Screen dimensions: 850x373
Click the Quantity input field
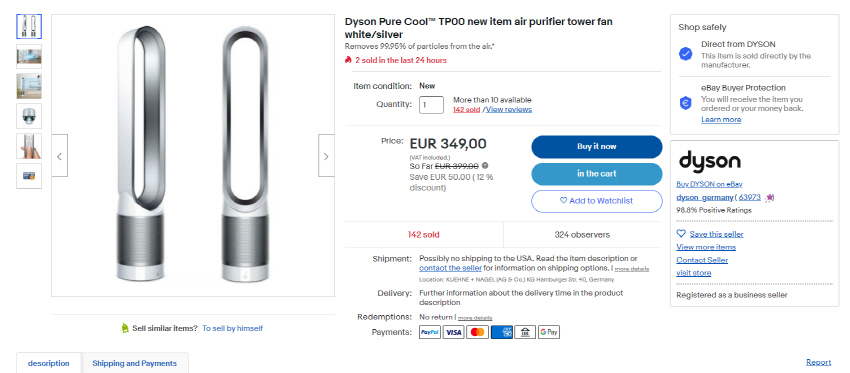pos(432,105)
